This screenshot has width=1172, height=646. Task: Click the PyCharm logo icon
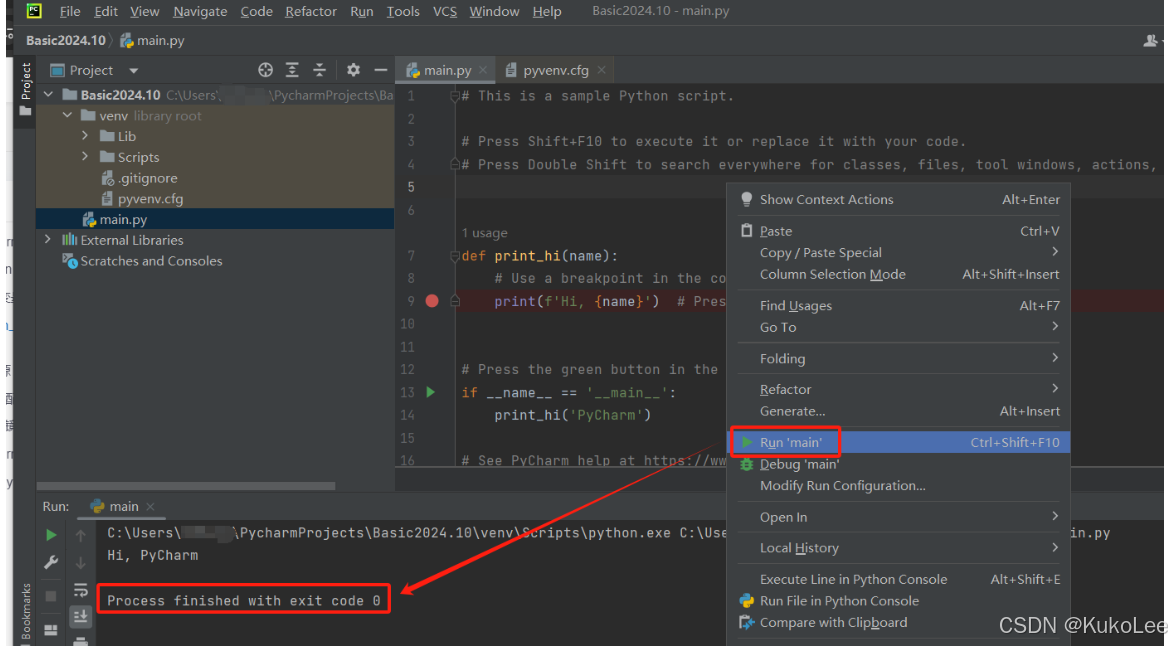[34, 10]
